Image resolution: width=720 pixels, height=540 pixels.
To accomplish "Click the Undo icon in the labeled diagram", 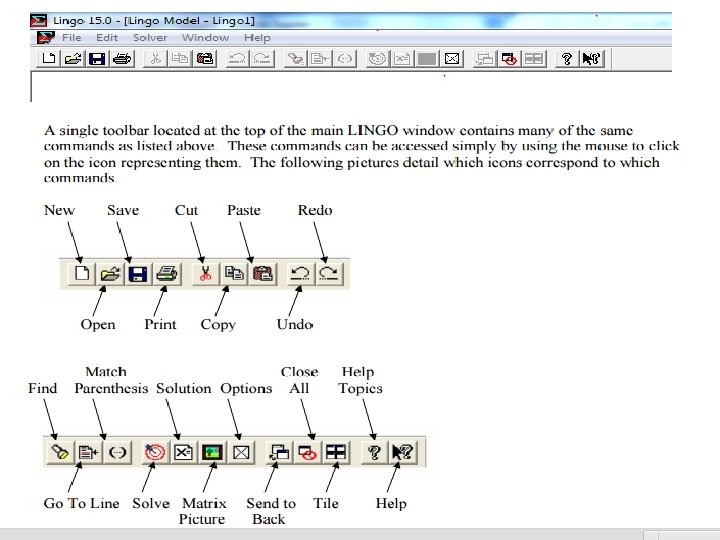I will click(x=300, y=274).
